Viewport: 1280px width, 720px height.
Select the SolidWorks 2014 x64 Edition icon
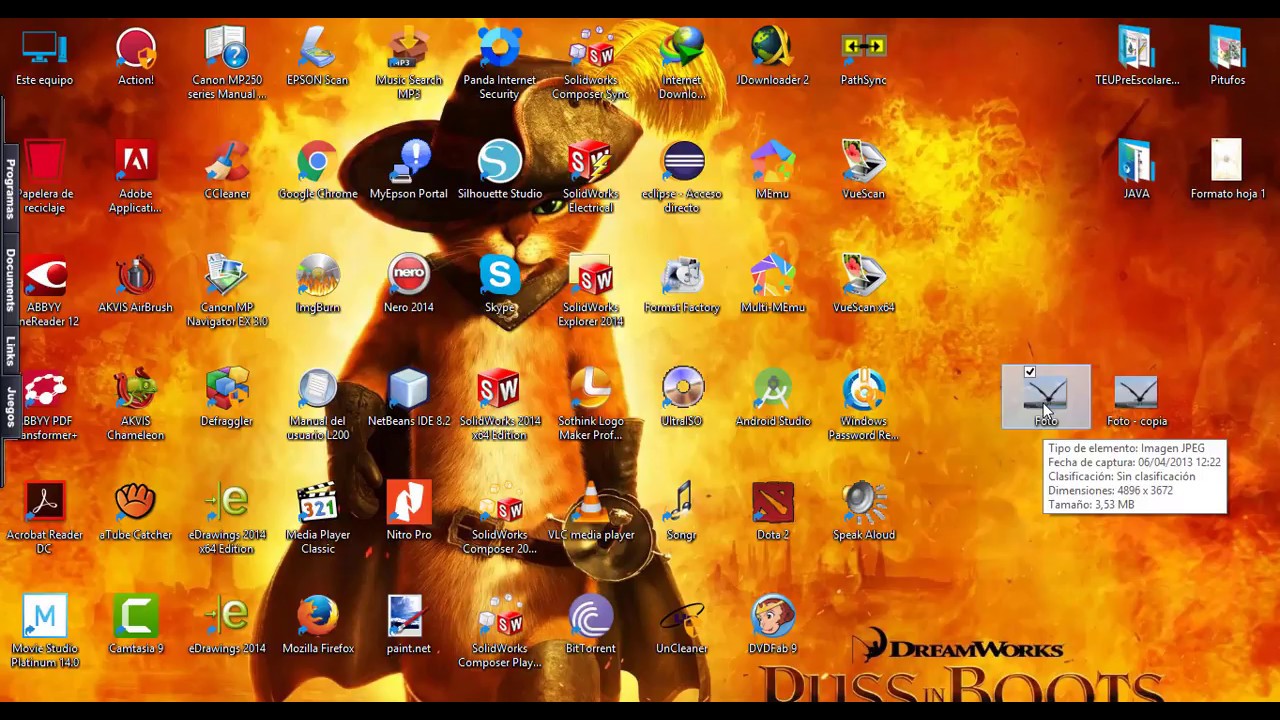point(500,390)
